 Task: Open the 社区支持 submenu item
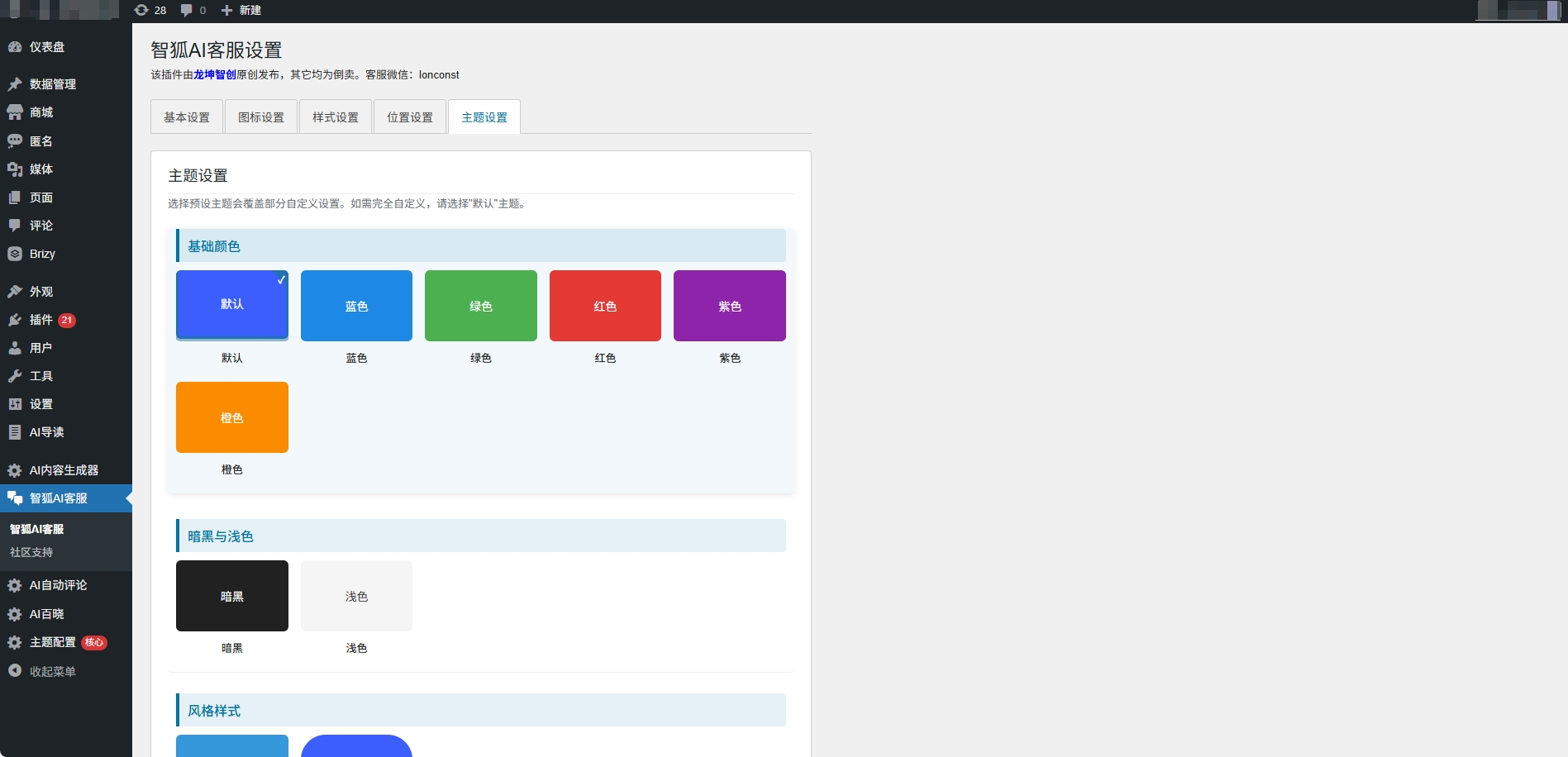31,552
